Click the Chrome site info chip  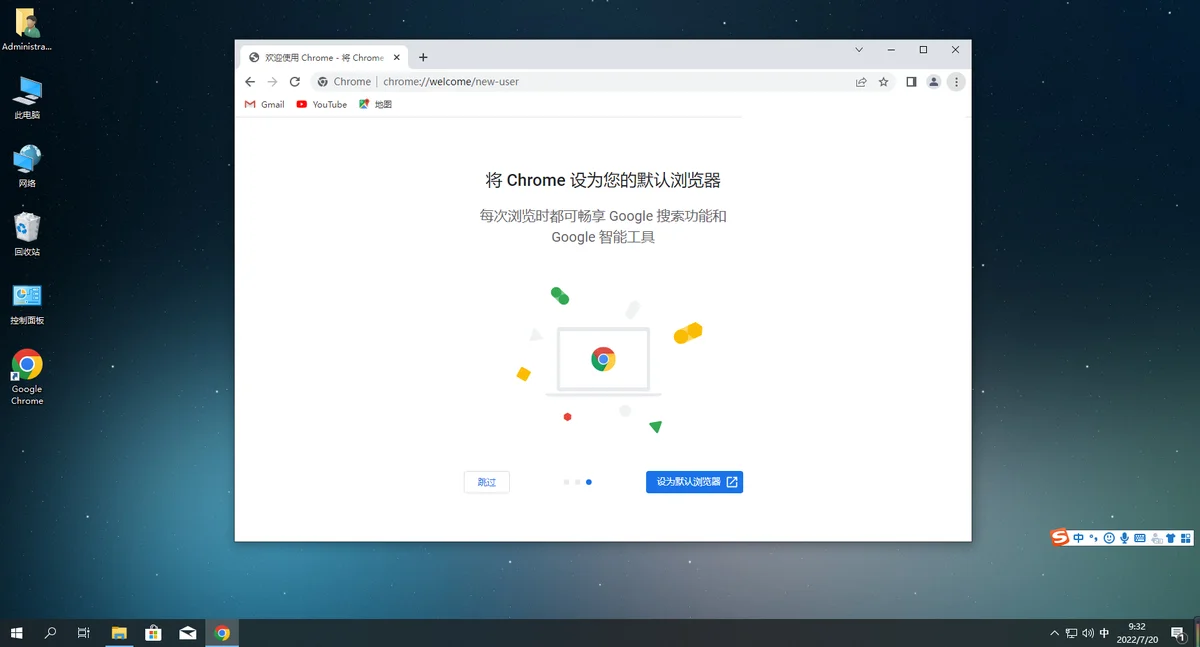point(344,82)
